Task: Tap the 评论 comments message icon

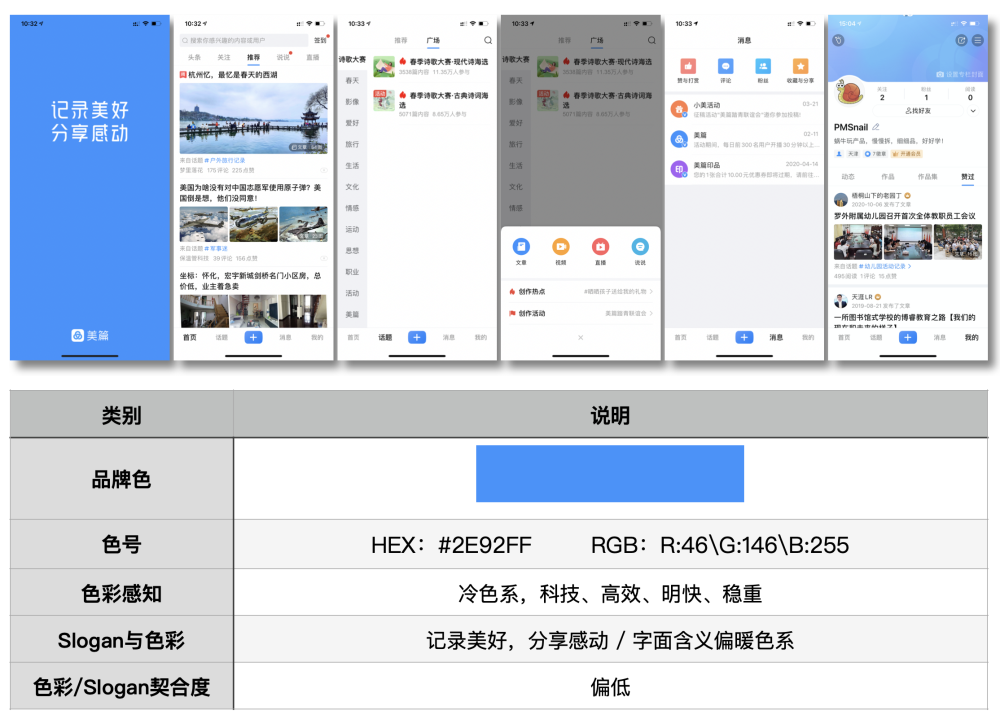Action: pyautogui.click(x=725, y=66)
